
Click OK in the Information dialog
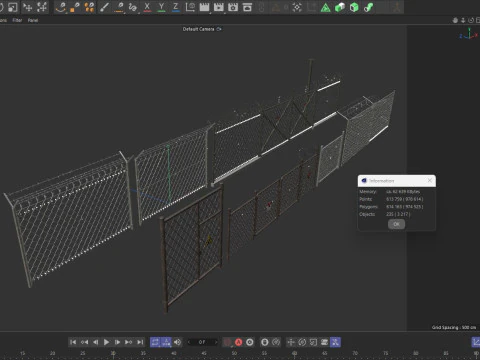point(396,224)
